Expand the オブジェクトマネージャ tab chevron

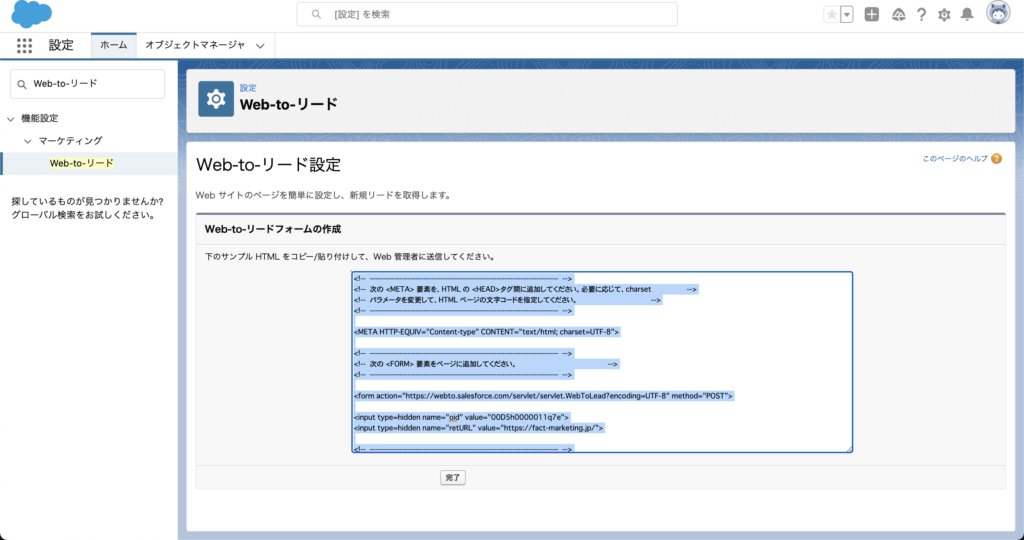point(261,46)
